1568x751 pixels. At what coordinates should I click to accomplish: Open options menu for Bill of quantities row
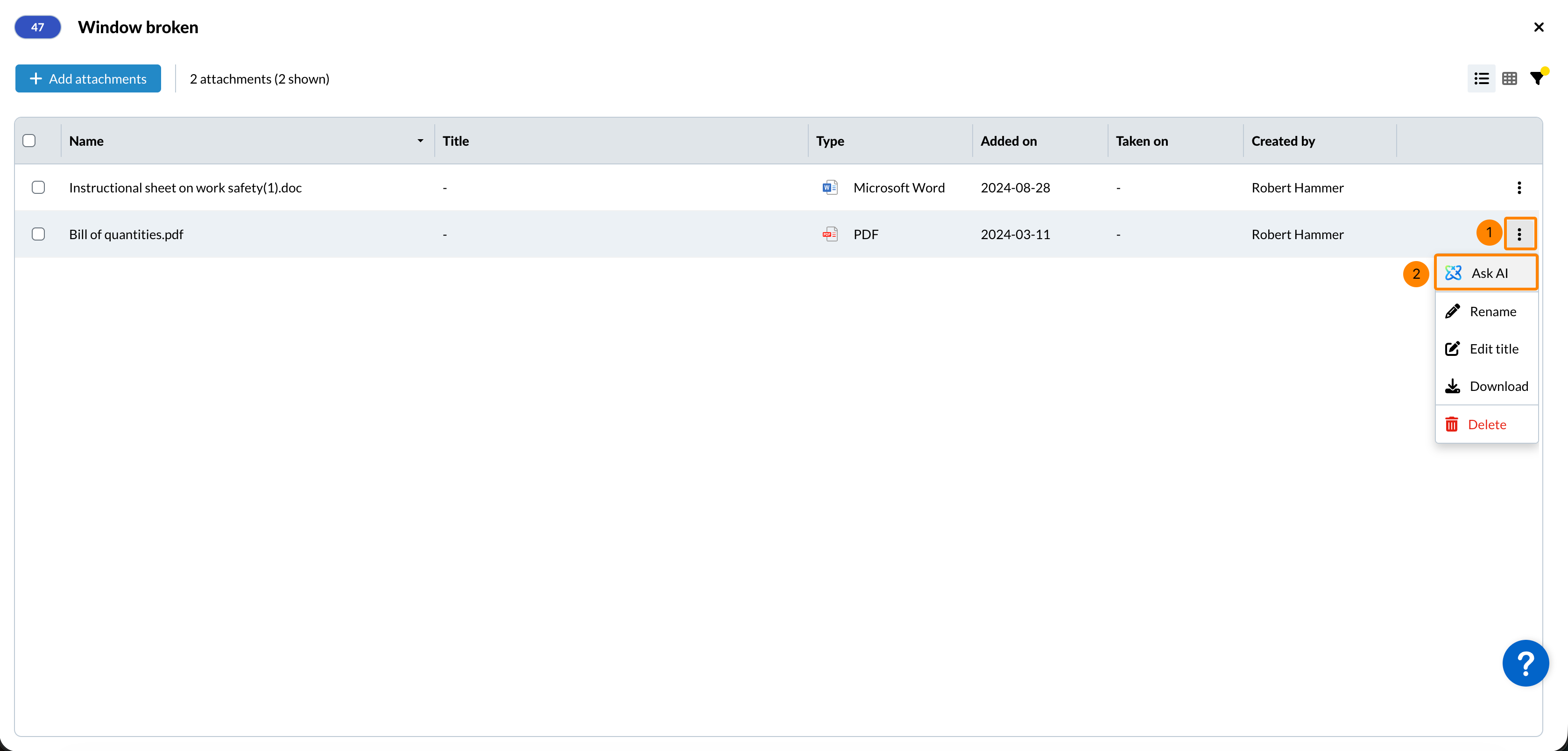(1519, 234)
